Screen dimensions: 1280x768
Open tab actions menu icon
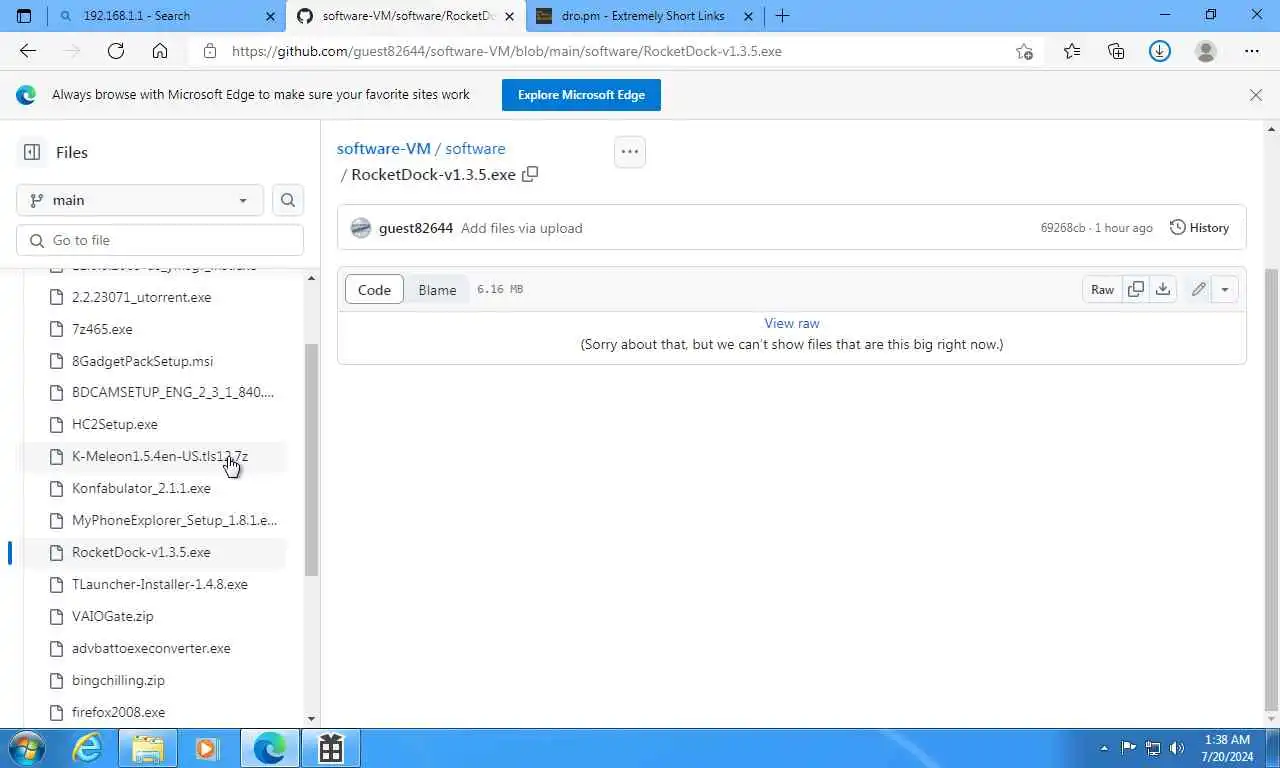click(x=24, y=16)
